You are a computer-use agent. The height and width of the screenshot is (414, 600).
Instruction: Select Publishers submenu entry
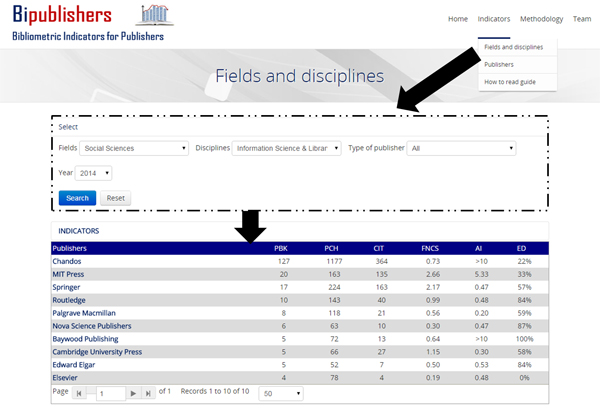click(499, 64)
